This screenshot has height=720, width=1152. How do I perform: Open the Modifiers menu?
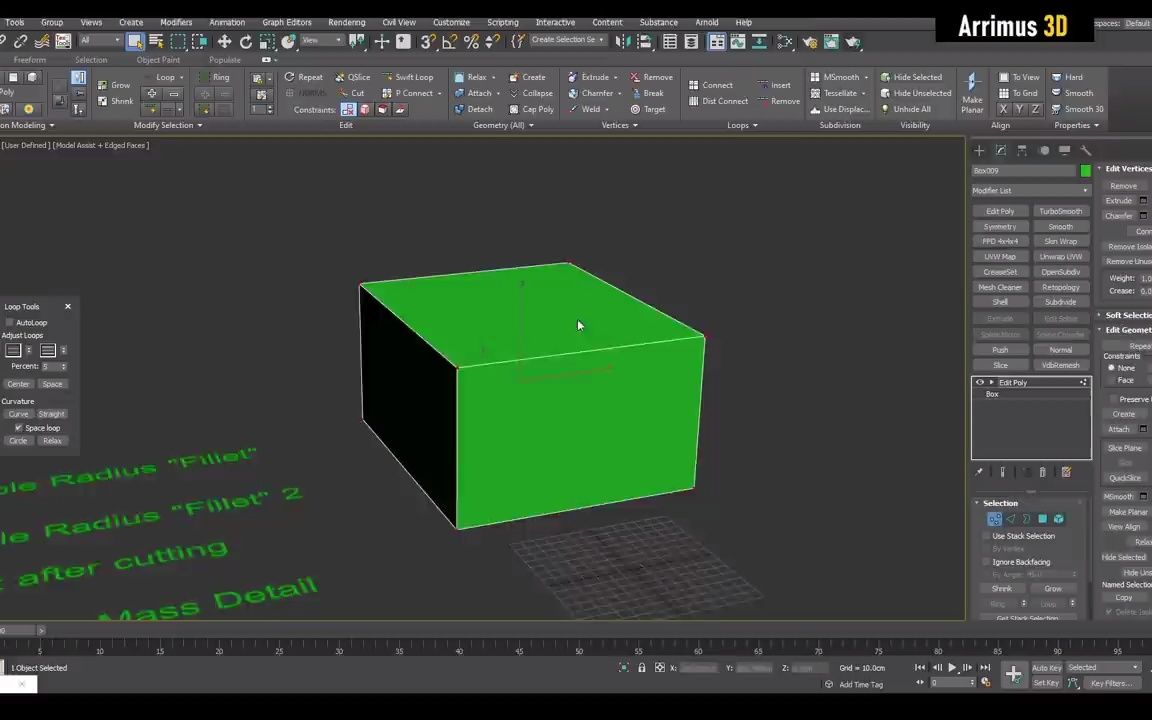(x=176, y=22)
